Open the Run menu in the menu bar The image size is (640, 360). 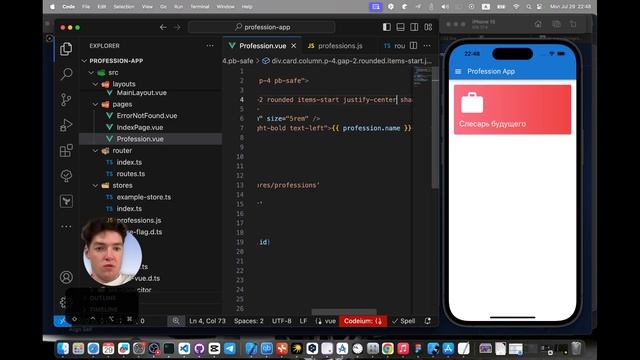tap(178, 7)
